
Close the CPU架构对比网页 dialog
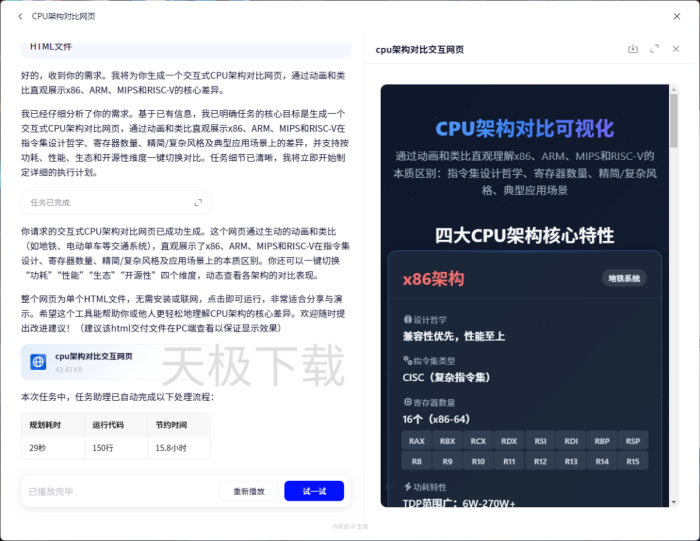(x=677, y=17)
